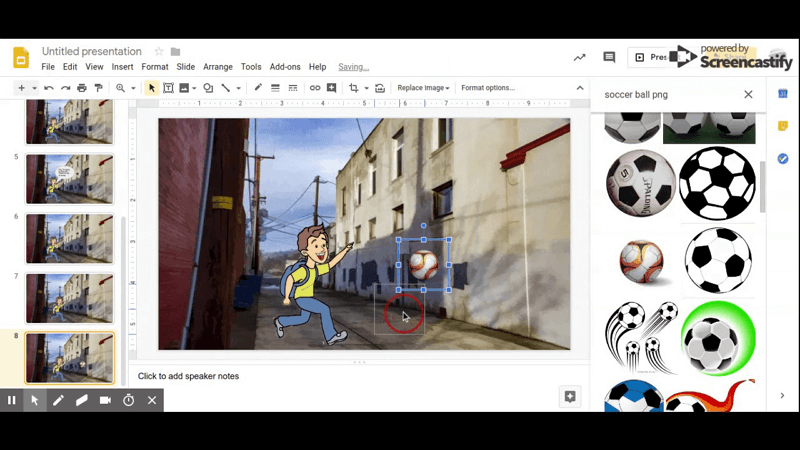Click the Add comment toolbar icon
Image resolution: width=800 pixels, height=450 pixels.
pos(332,88)
